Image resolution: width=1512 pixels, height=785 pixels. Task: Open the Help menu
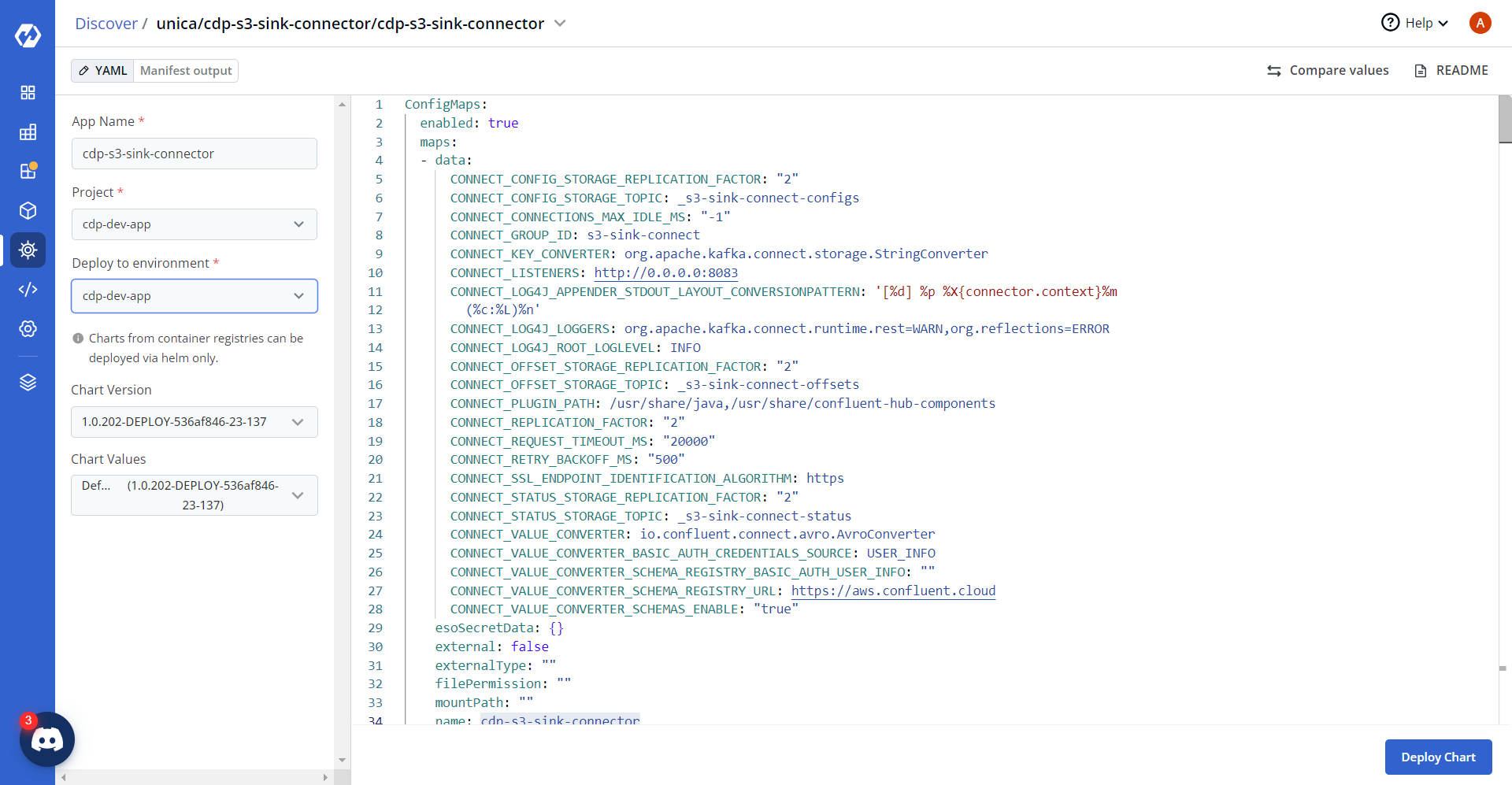coord(1415,23)
